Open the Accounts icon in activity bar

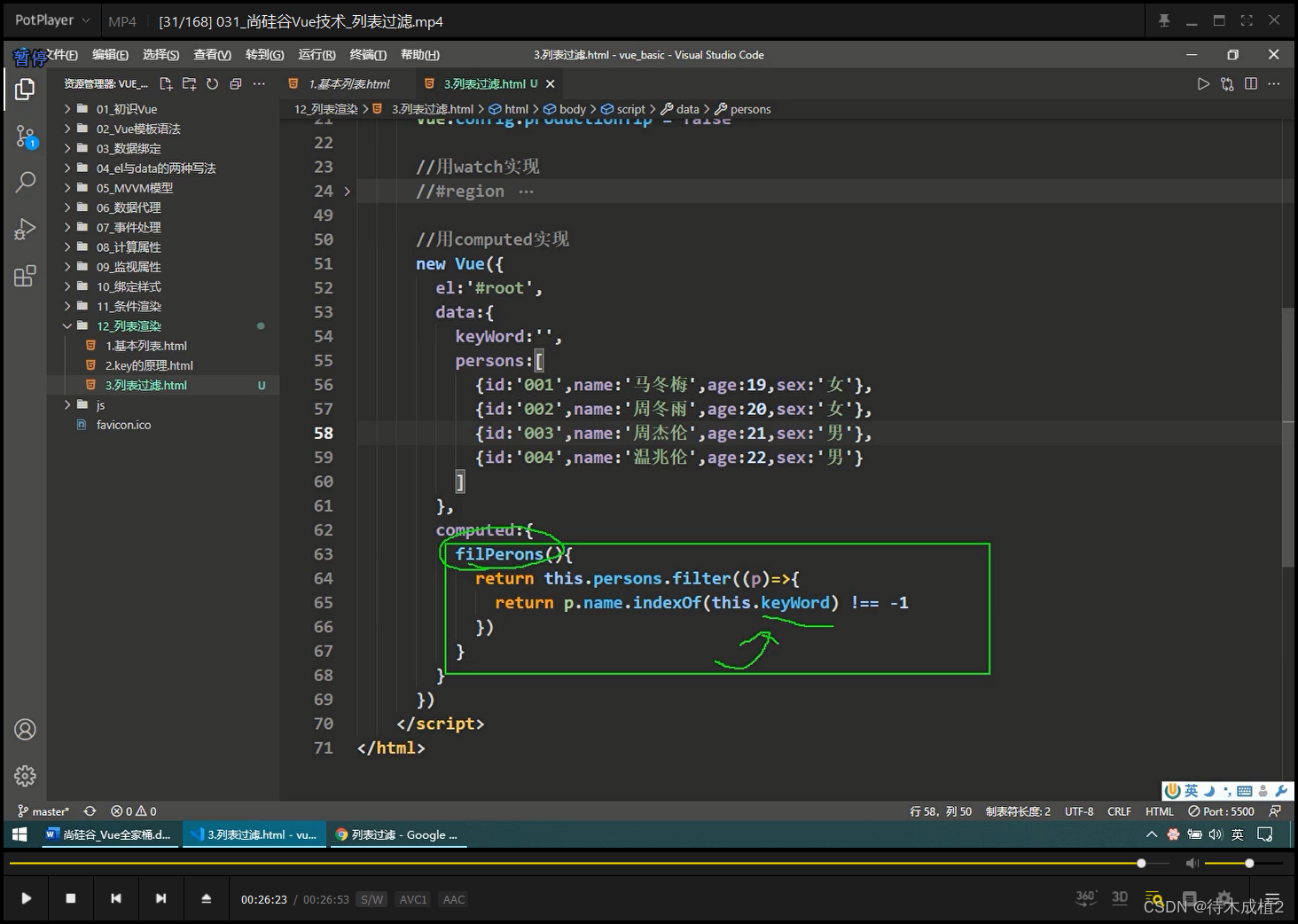pyautogui.click(x=25, y=730)
